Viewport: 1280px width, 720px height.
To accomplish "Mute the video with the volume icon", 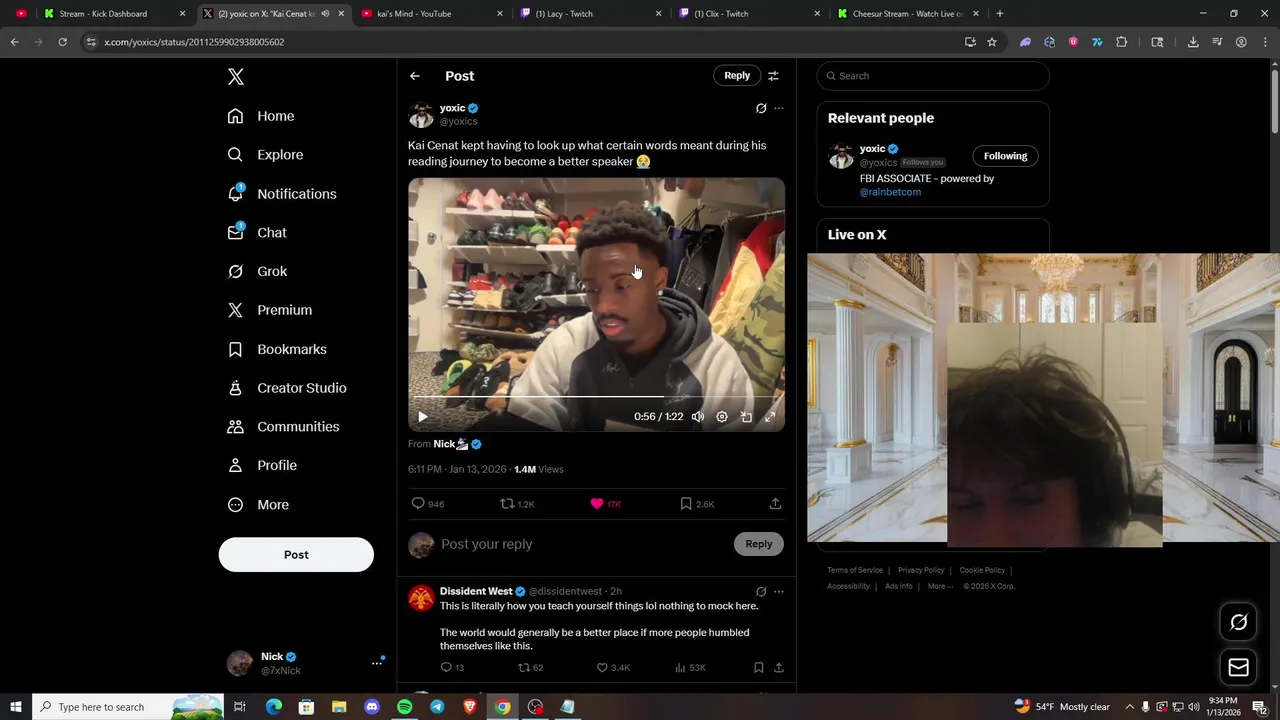I will (x=698, y=417).
